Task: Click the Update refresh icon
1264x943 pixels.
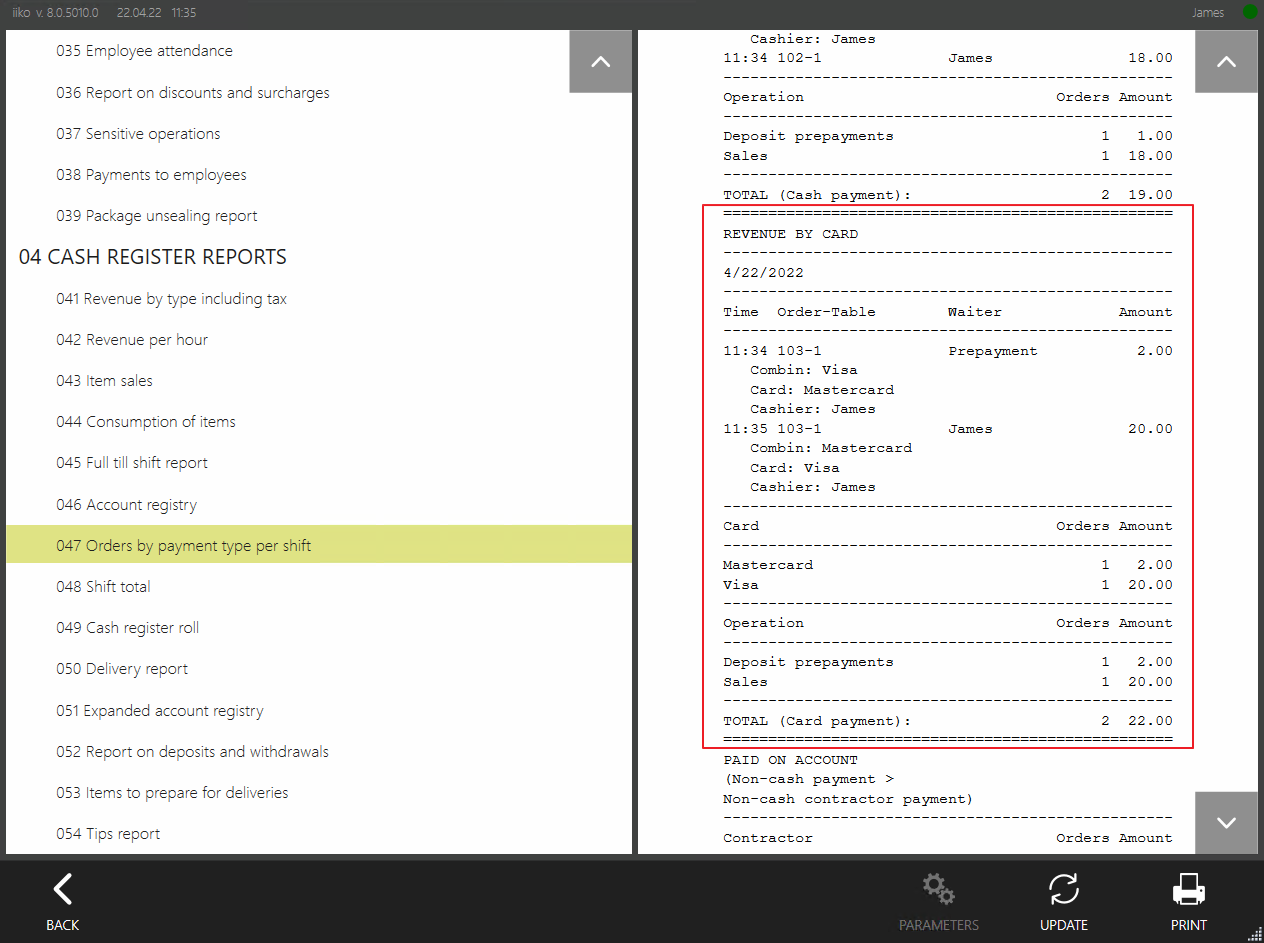Action: [x=1063, y=889]
